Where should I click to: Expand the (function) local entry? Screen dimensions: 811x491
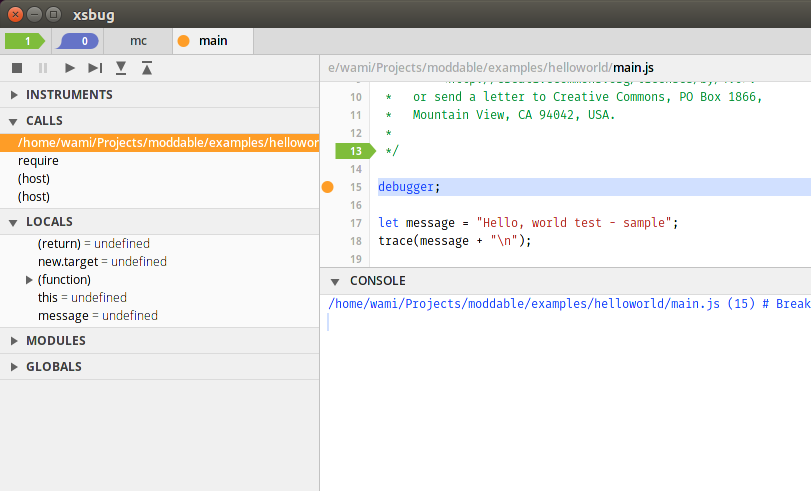(x=29, y=280)
